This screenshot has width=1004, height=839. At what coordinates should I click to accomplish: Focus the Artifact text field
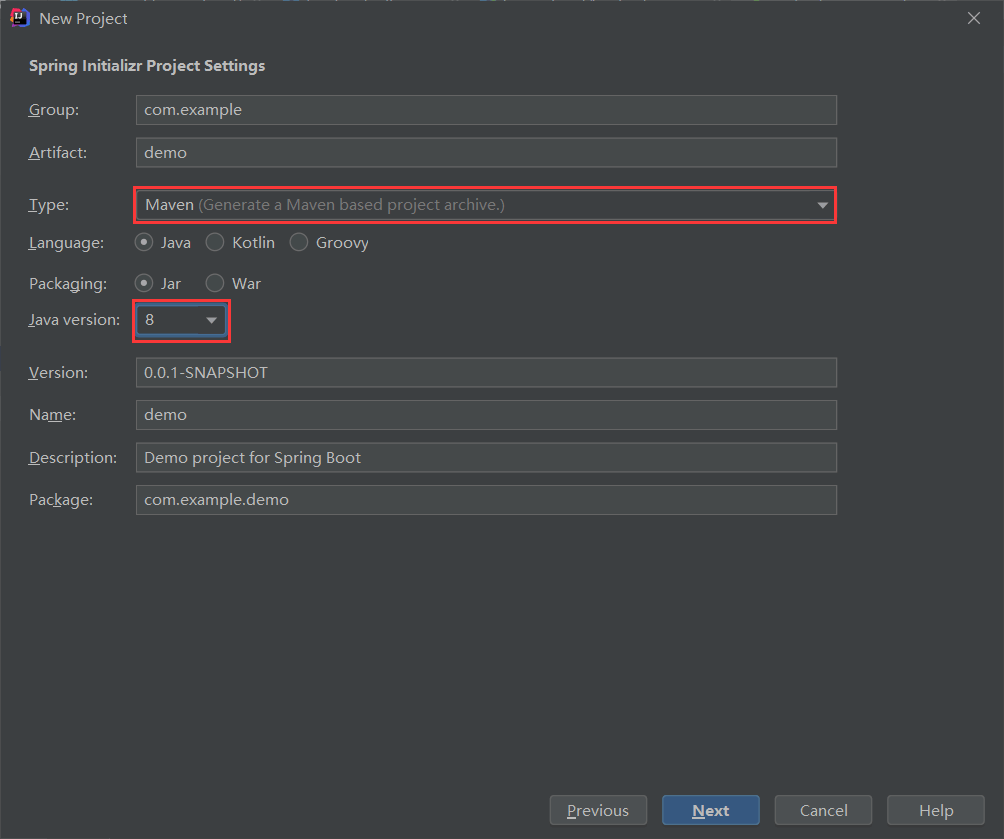[486, 152]
